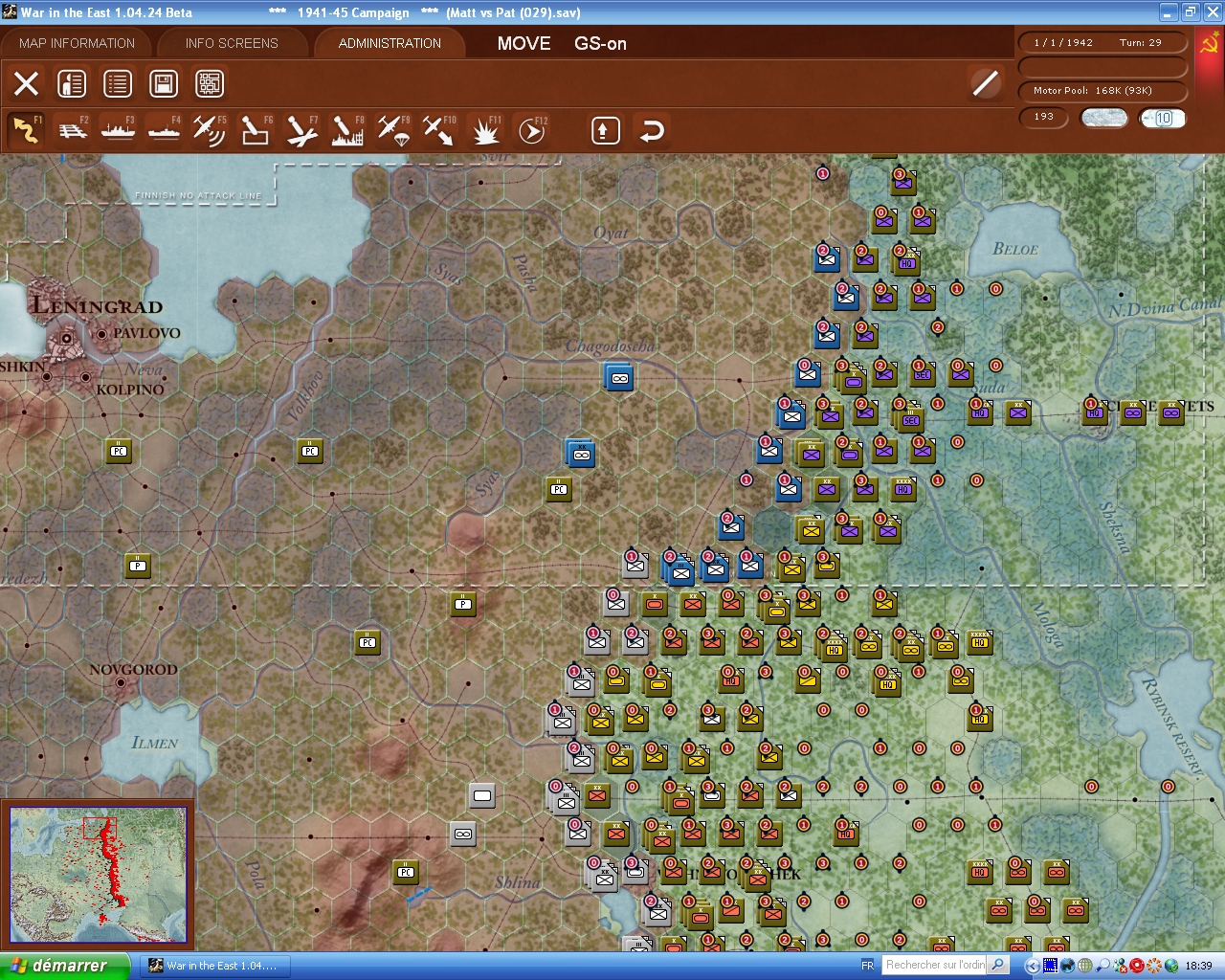Click the Novgorod city marker on the map

pyautogui.click(x=121, y=683)
